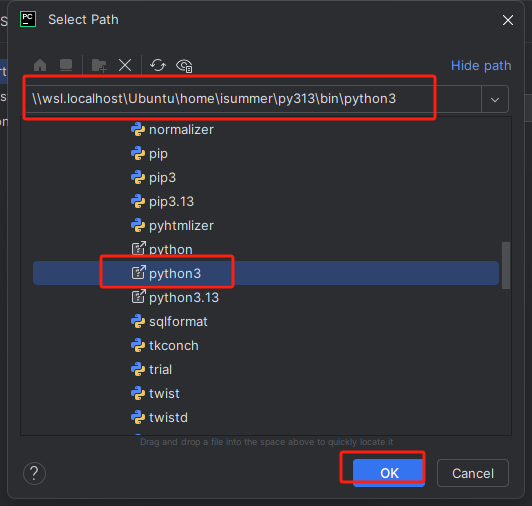This screenshot has height=506, width=532.
Task: Click the desktop directory icon
Action: tap(66, 65)
